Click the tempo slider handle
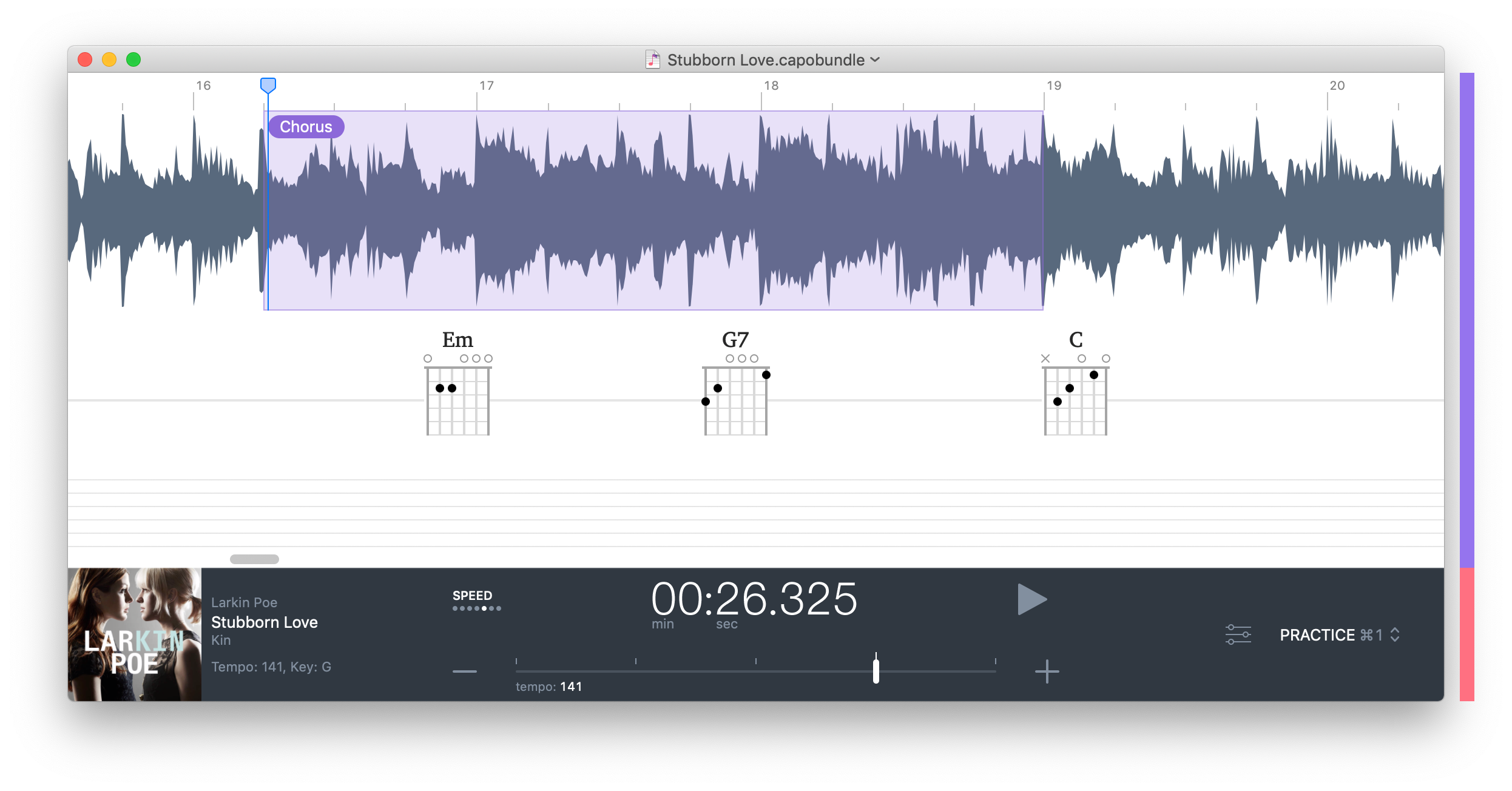Image resolution: width=1512 pixels, height=791 pixels. 876,672
